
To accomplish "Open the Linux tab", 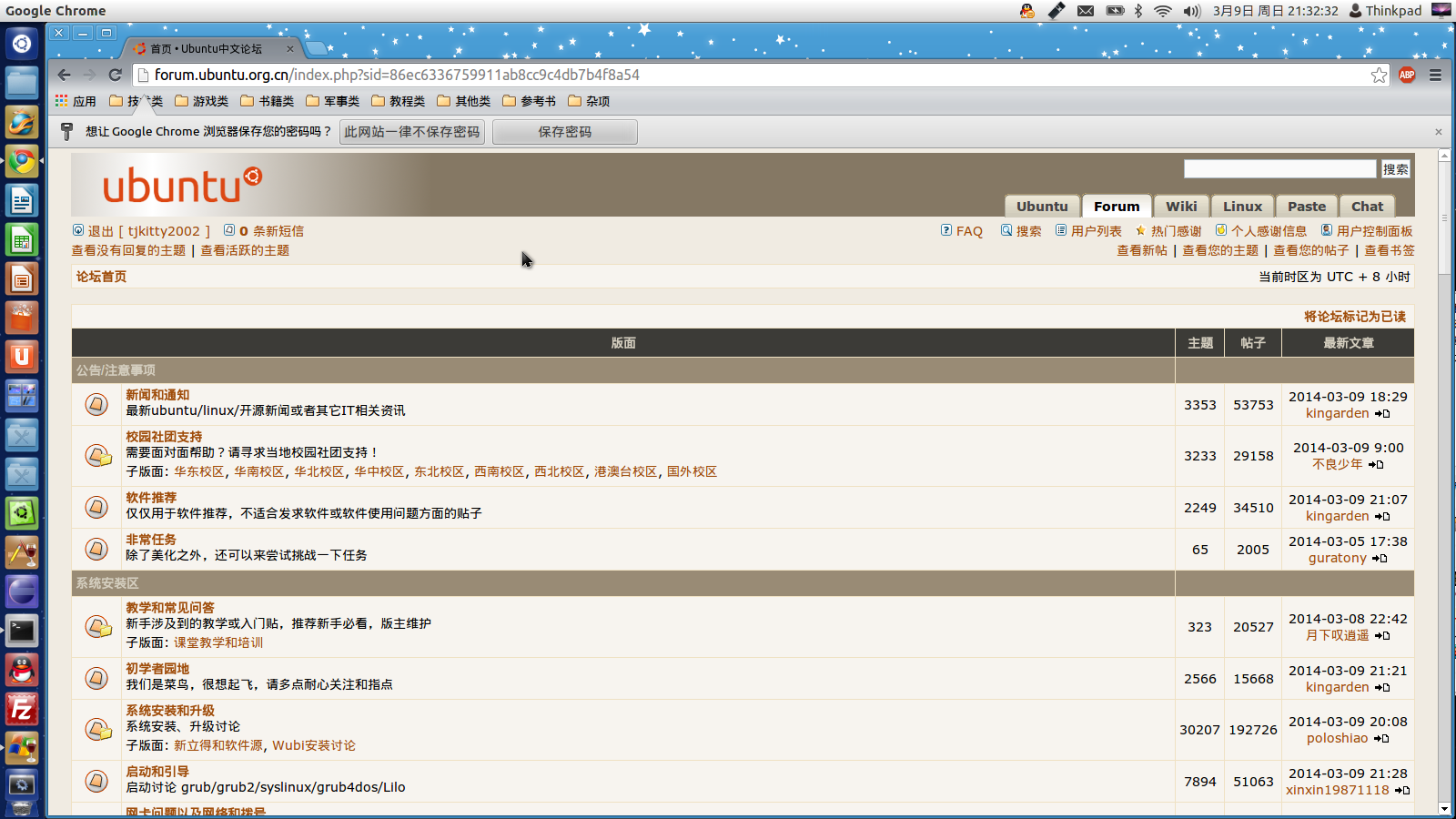I will tap(1242, 207).
